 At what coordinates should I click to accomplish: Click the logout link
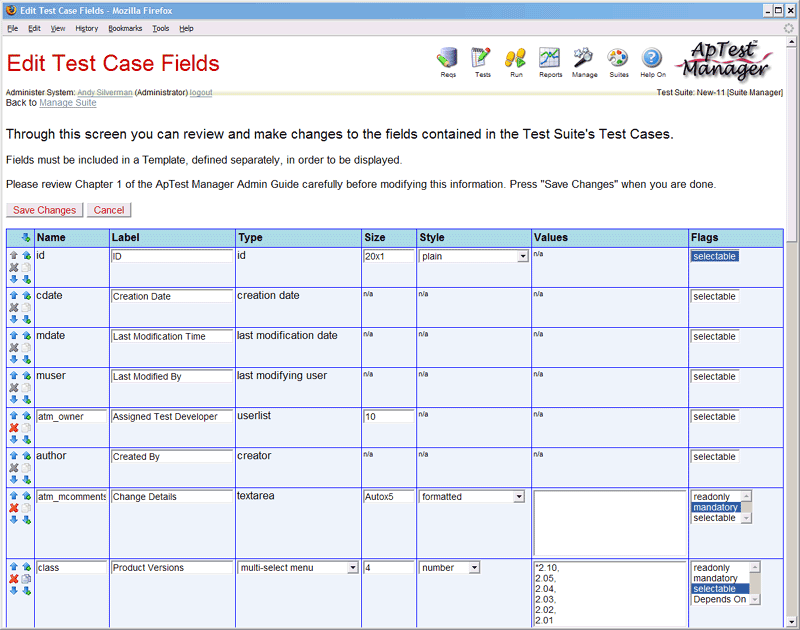click(201, 92)
